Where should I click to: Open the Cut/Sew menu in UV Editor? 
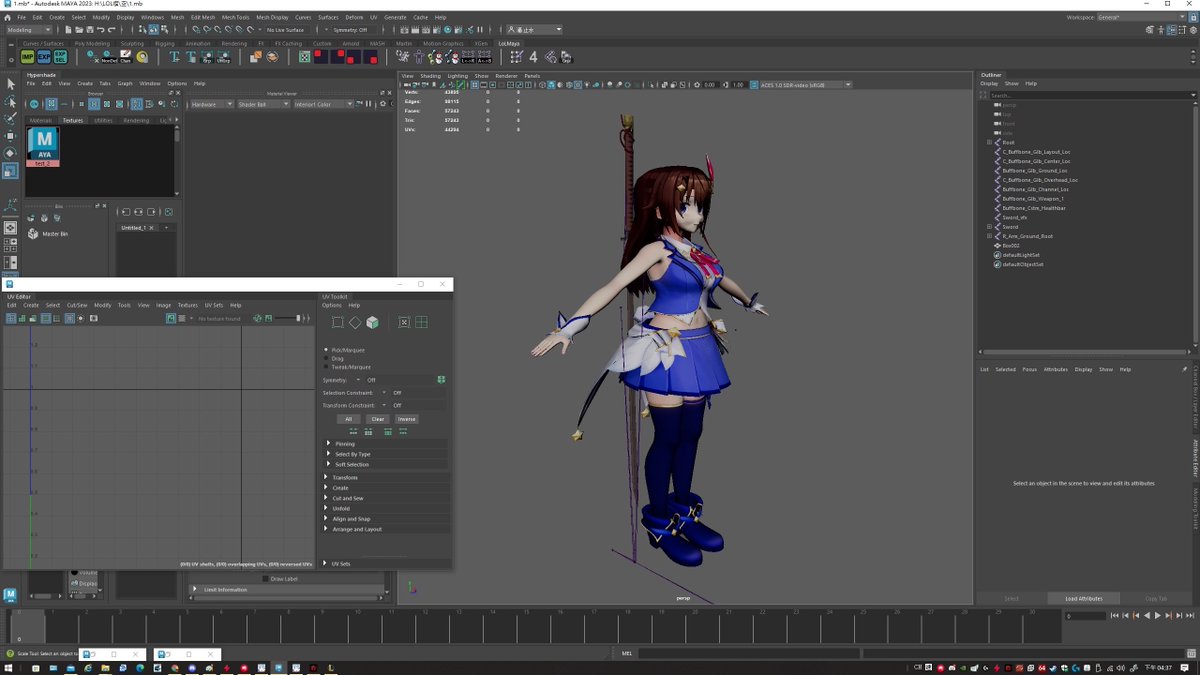[77, 305]
